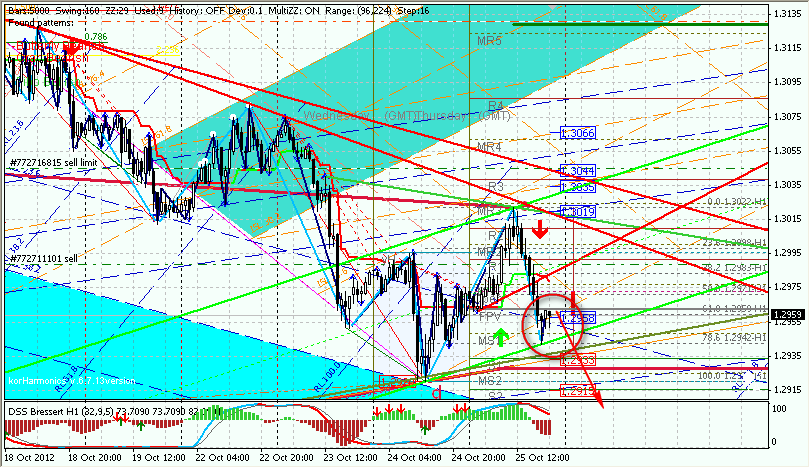The height and width of the screenshot is (468, 810).
Task: Select the korHarmonics version label
Action: point(72,381)
